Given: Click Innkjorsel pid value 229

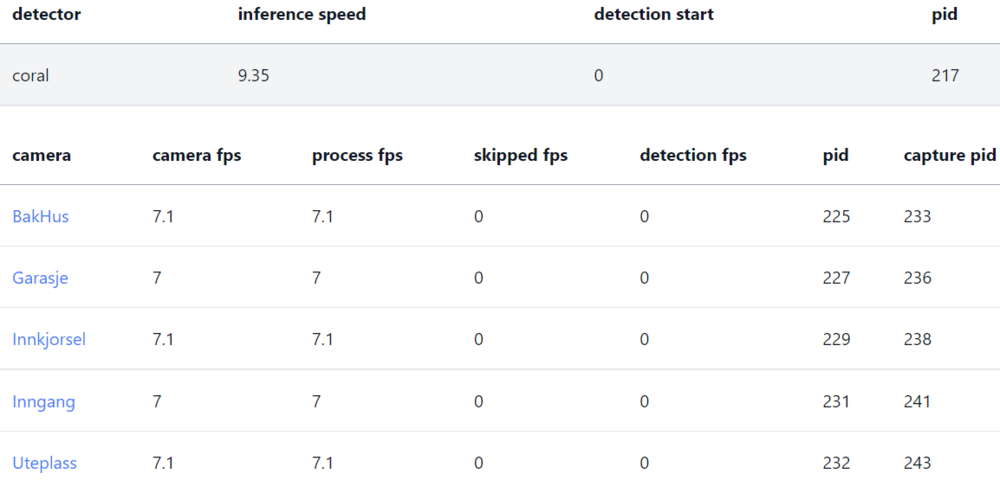Looking at the screenshot, I should (x=836, y=340).
